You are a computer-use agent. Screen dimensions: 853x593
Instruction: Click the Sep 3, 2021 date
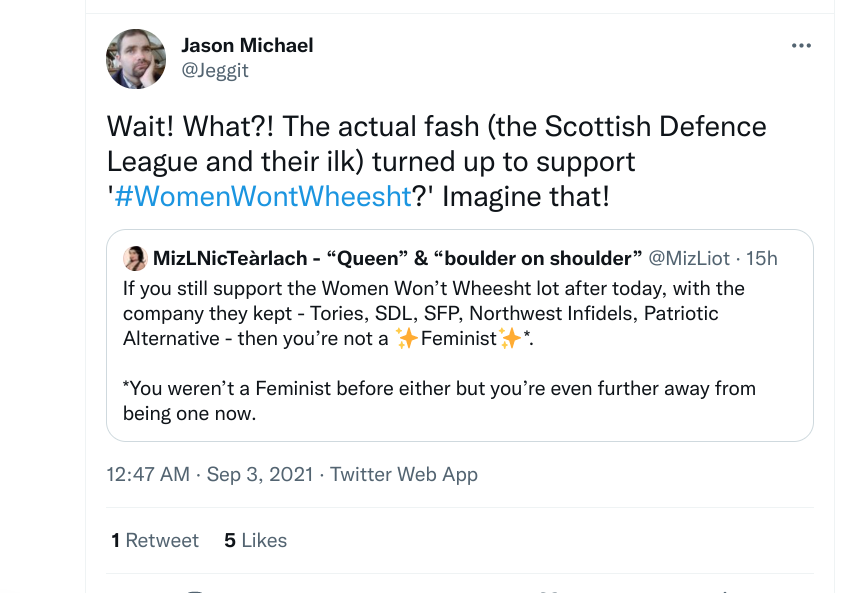coord(260,474)
